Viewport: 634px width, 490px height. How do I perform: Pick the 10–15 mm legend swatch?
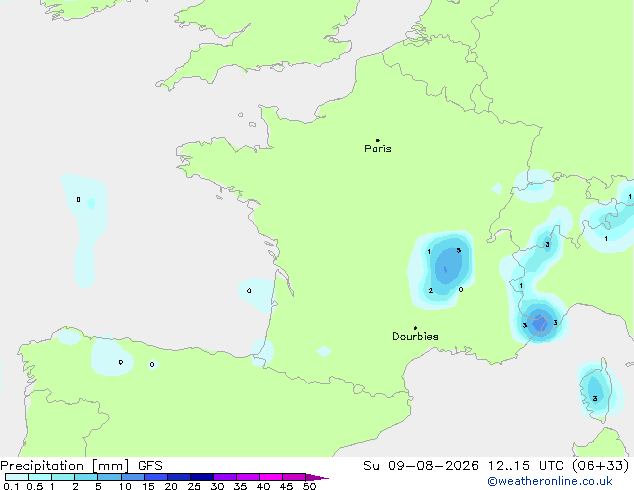tap(132, 477)
